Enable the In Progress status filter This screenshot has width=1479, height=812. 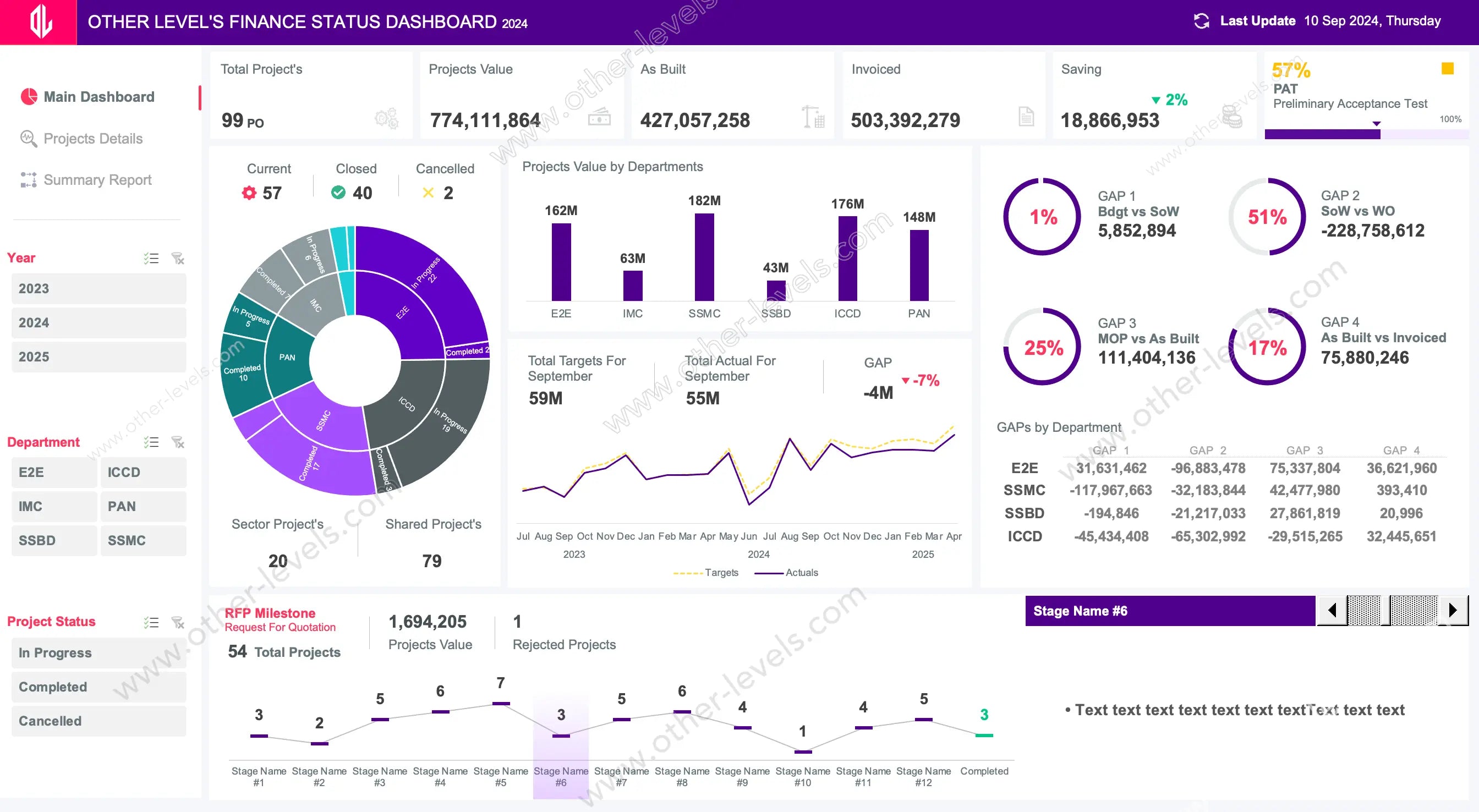pos(98,653)
